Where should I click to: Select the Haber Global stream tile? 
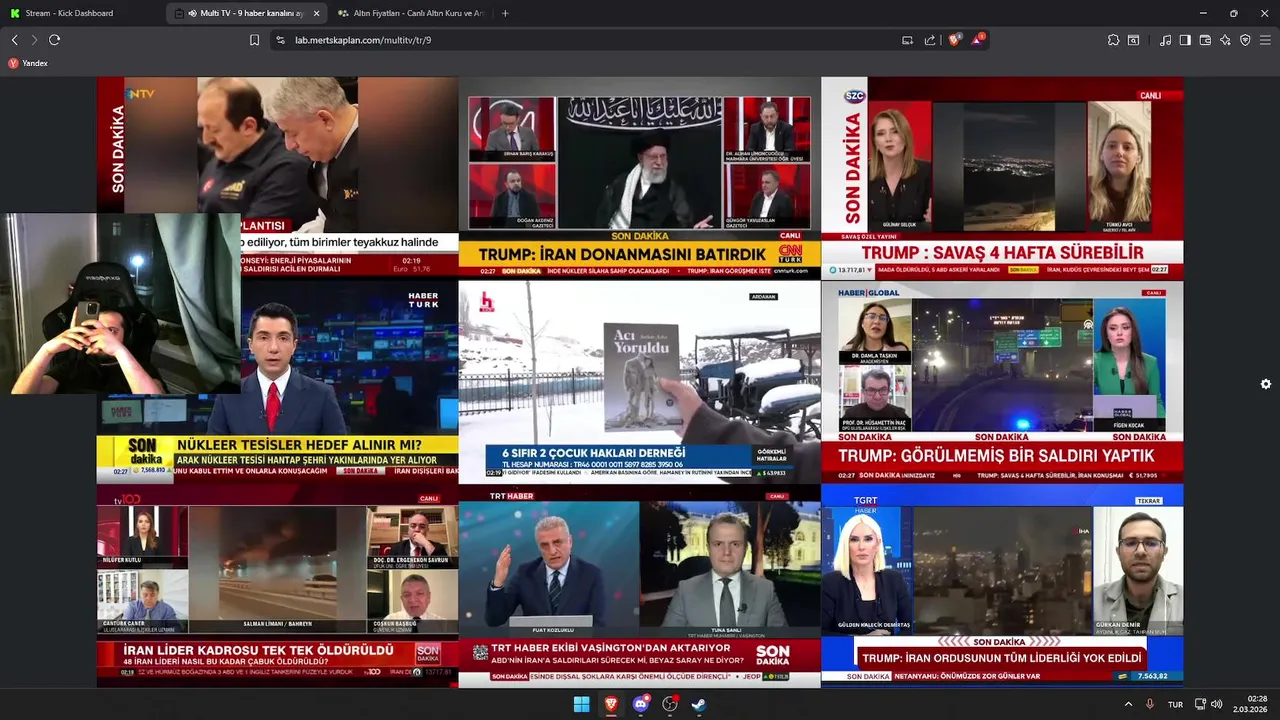pyautogui.click(x=1002, y=382)
